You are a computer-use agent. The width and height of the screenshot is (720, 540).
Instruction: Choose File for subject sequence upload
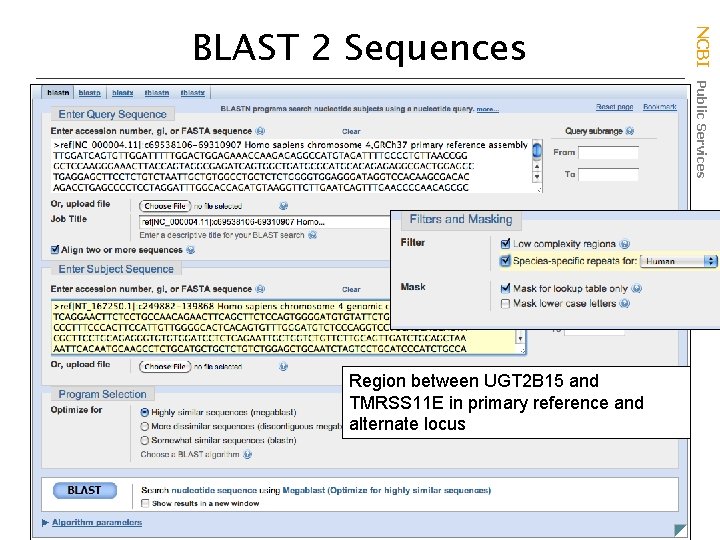click(x=165, y=366)
